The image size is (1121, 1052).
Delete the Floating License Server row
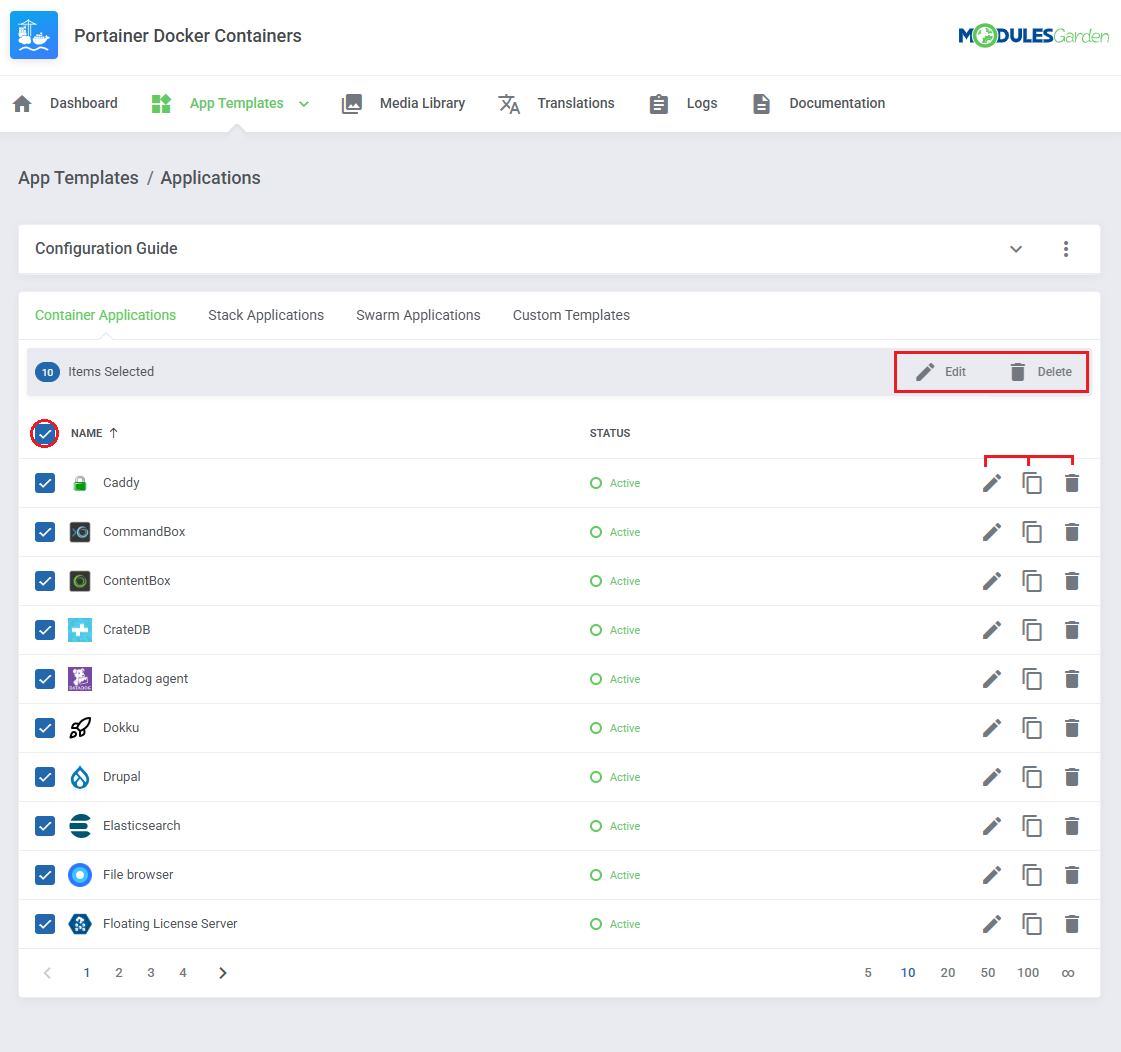[1072, 924]
